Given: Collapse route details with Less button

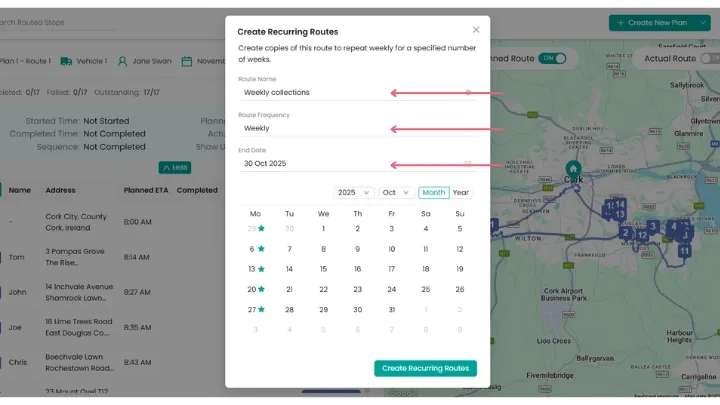Looking at the screenshot, I should 174,167.
